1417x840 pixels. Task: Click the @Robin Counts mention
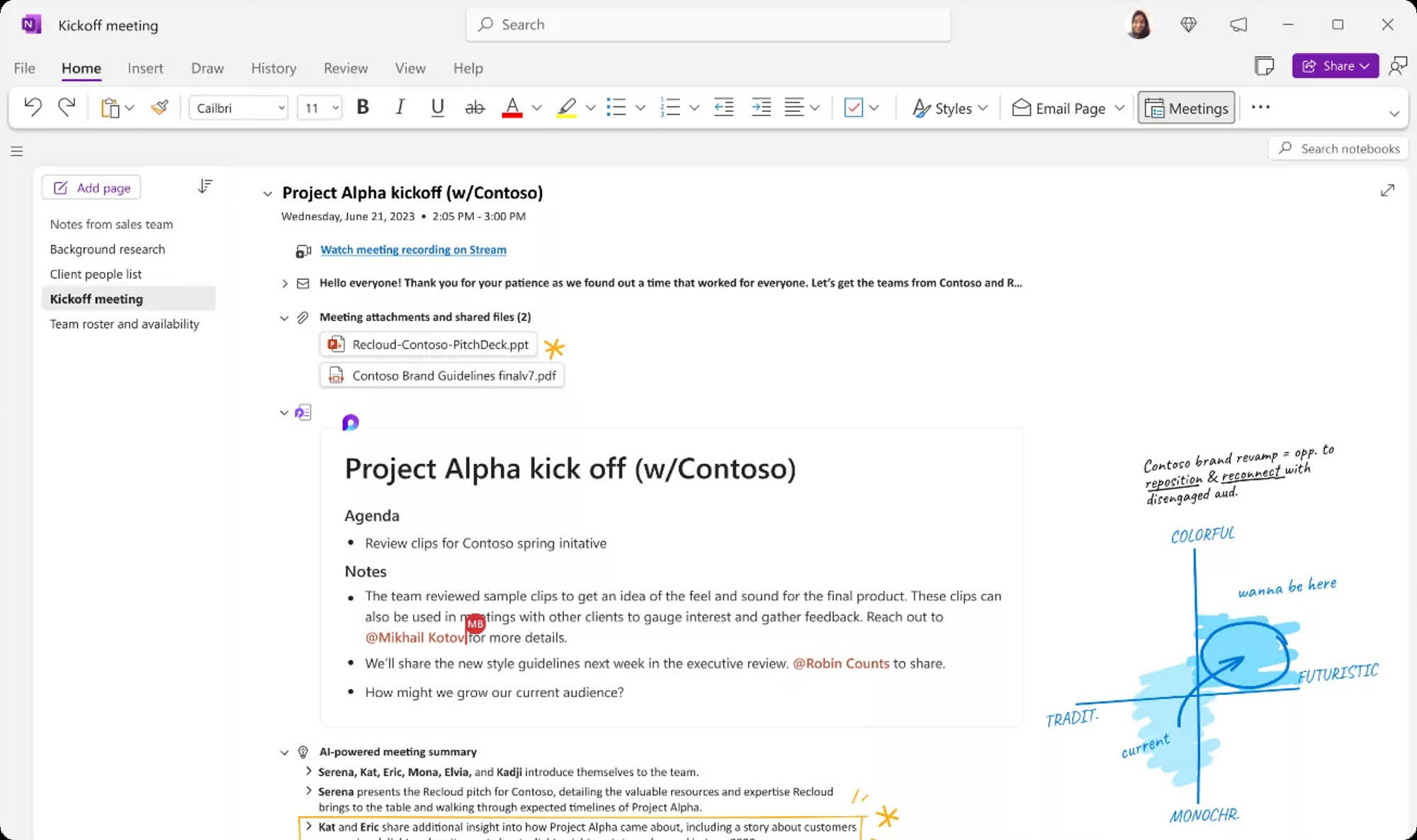[x=841, y=664]
